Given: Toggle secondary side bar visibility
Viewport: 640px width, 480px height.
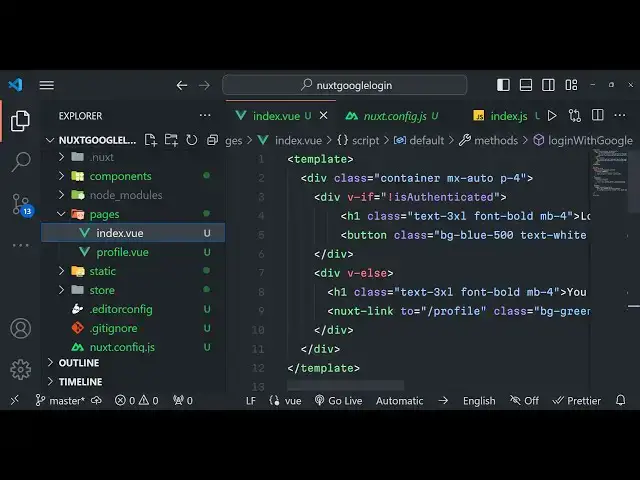Looking at the screenshot, I should [548, 85].
